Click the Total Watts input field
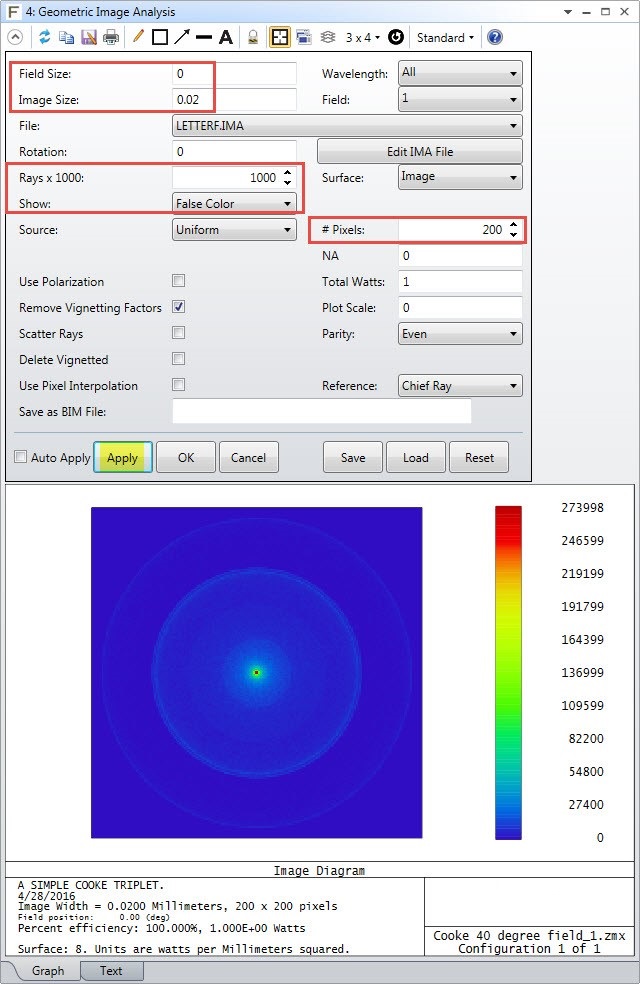Image resolution: width=640 pixels, height=984 pixels. [460, 281]
